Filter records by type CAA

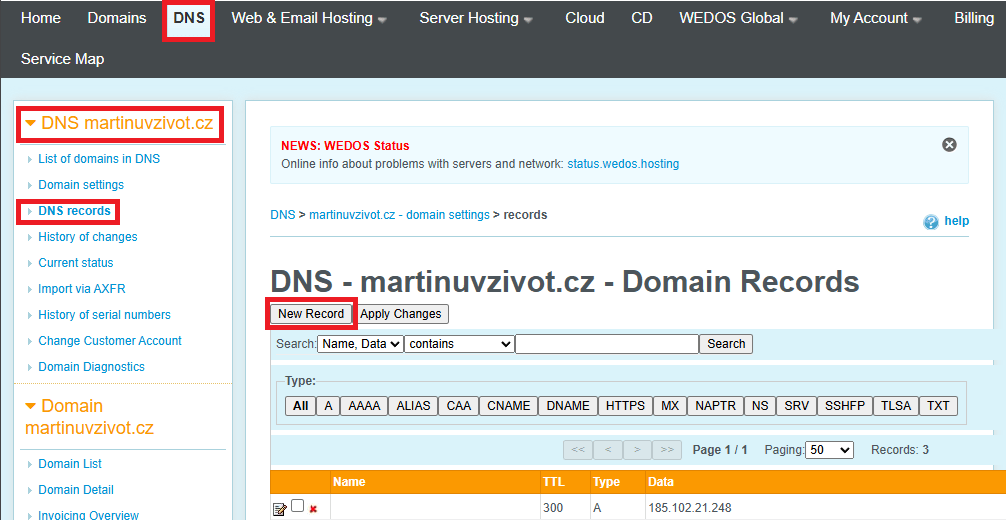coord(459,406)
